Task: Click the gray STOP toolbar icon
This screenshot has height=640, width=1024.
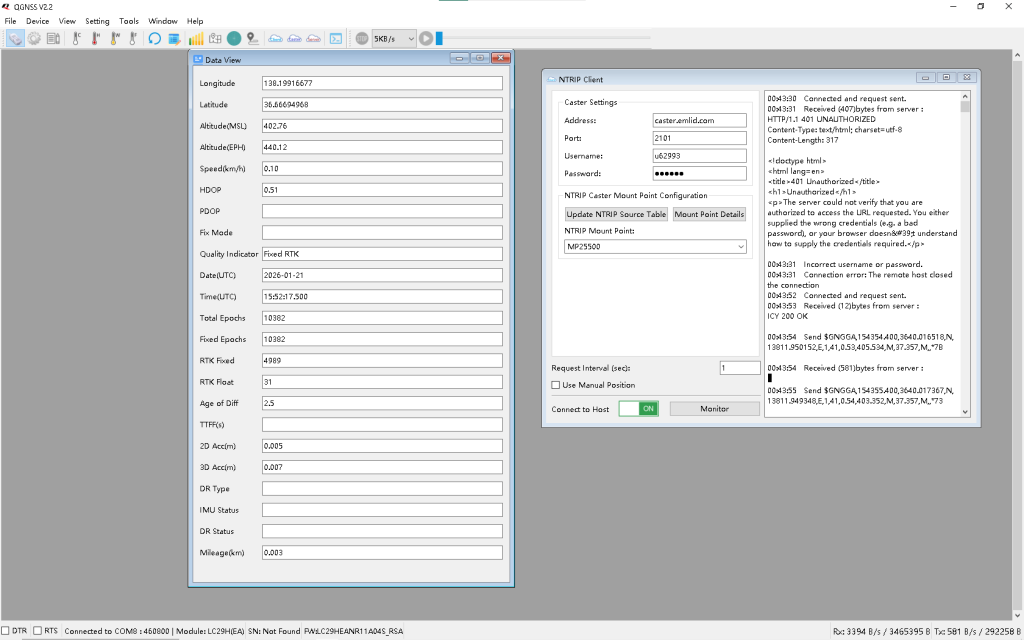Action: 362,39
